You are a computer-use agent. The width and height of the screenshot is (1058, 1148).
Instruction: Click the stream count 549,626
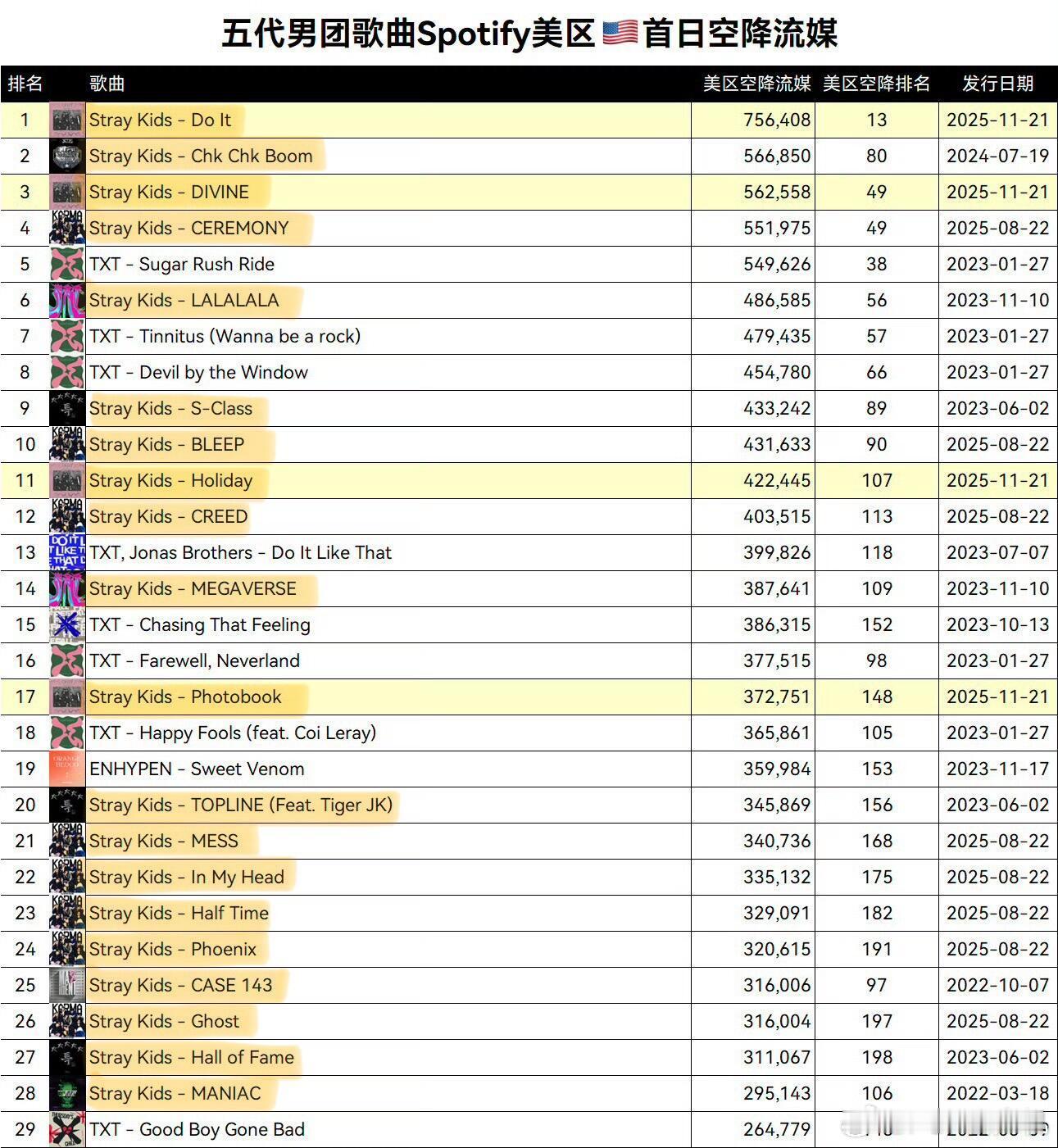point(777,264)
